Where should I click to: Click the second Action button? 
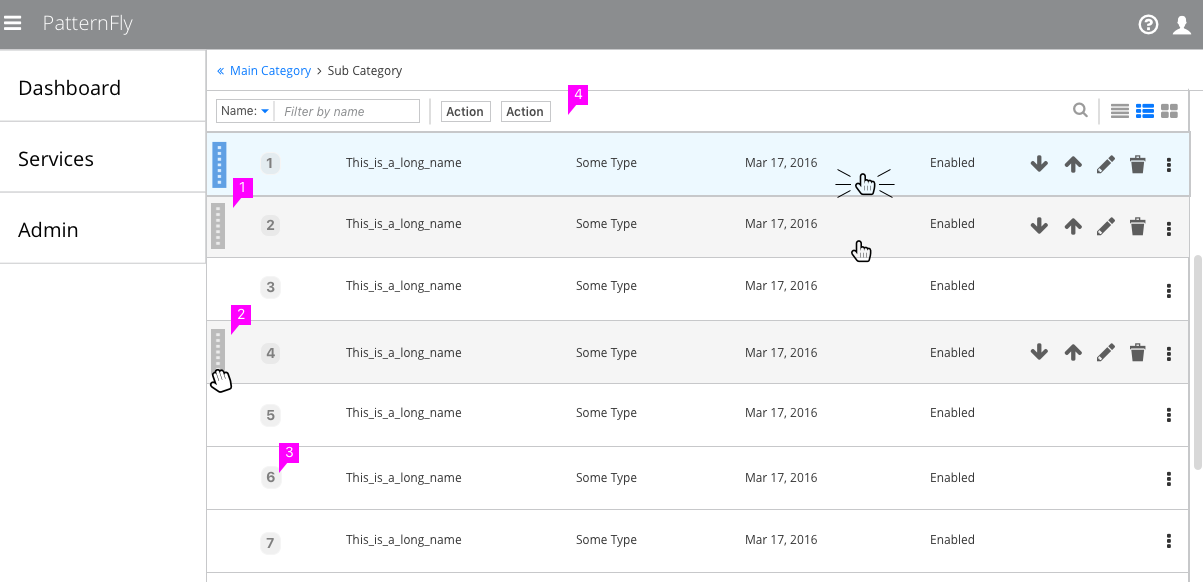(x=525, y=112)
